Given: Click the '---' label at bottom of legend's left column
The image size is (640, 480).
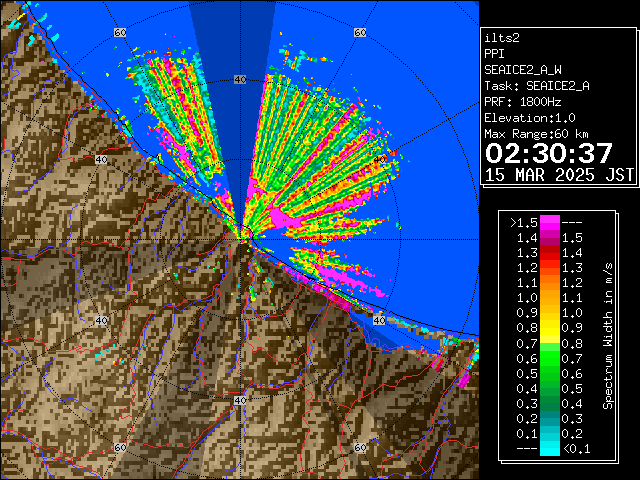Looking at the screenshot, I should coord(527,449).
